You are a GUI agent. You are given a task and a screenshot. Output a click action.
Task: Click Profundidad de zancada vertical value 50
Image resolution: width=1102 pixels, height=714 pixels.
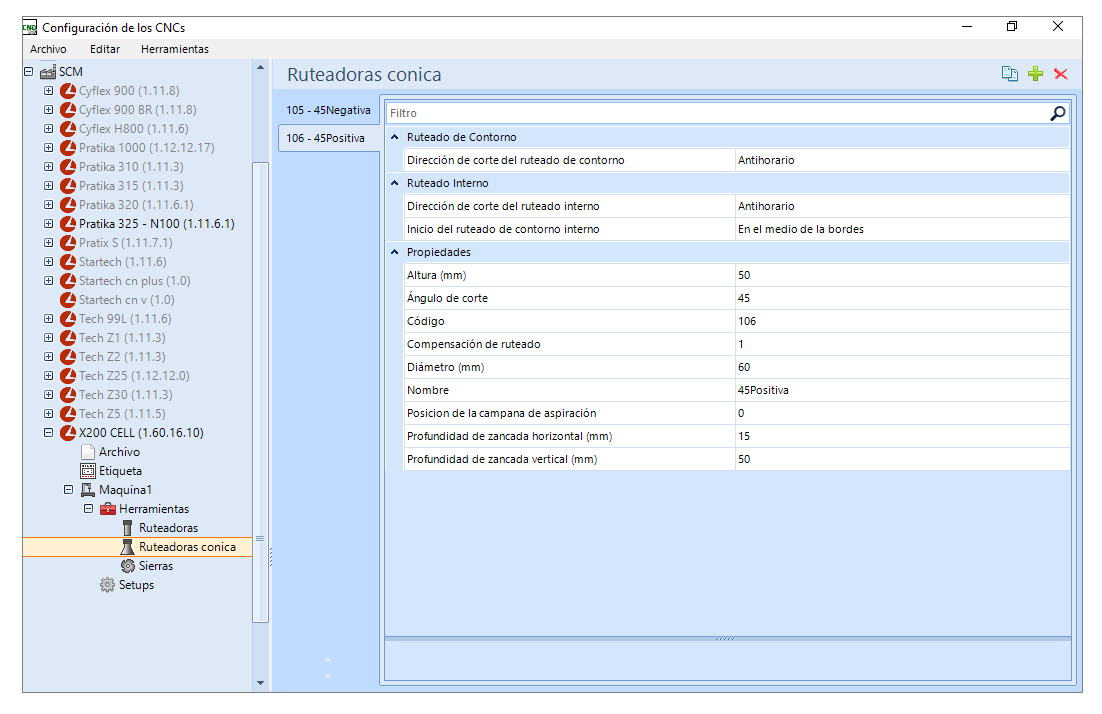tap(902, 459)
